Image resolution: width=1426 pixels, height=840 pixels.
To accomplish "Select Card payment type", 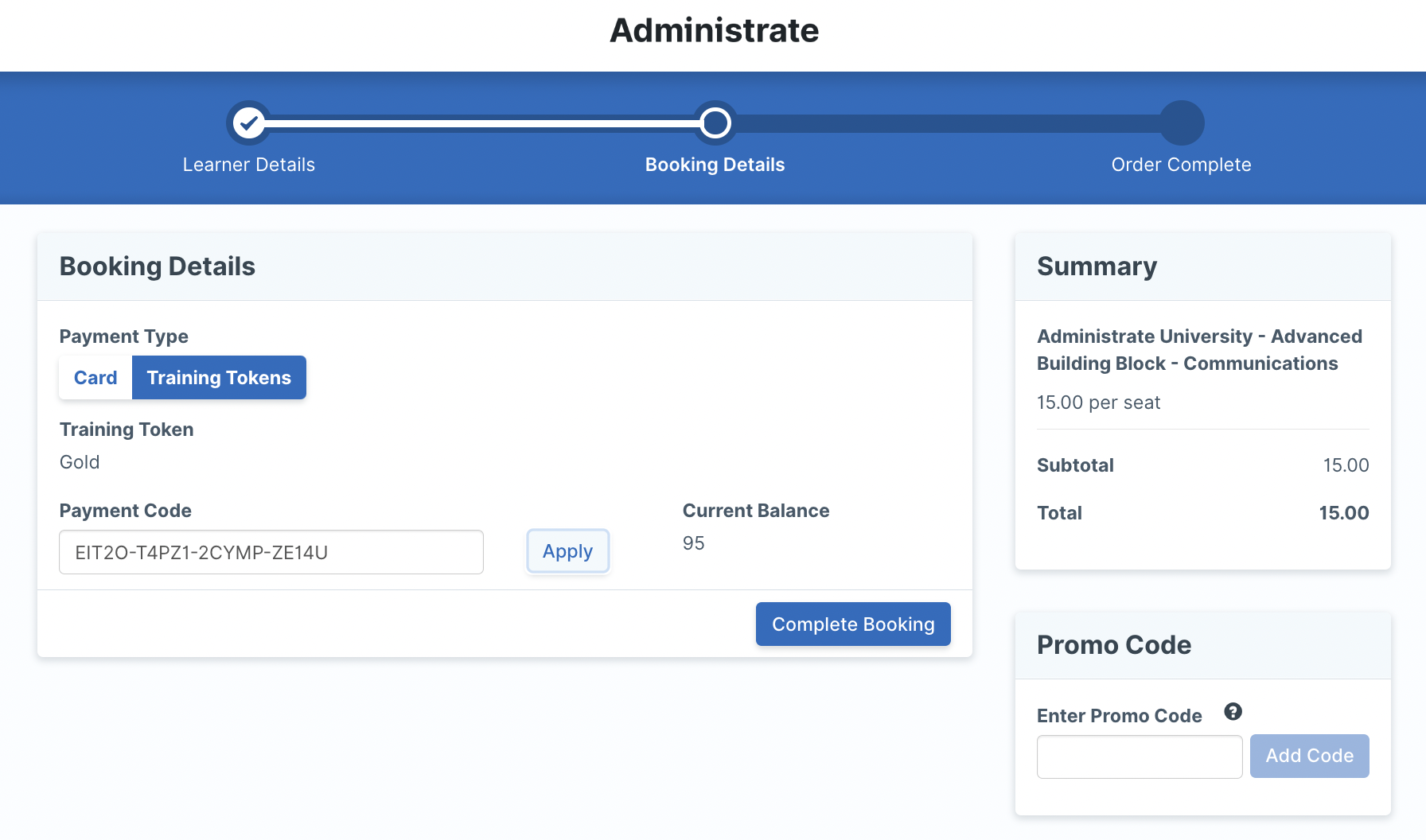I will [x=95, y=378].
